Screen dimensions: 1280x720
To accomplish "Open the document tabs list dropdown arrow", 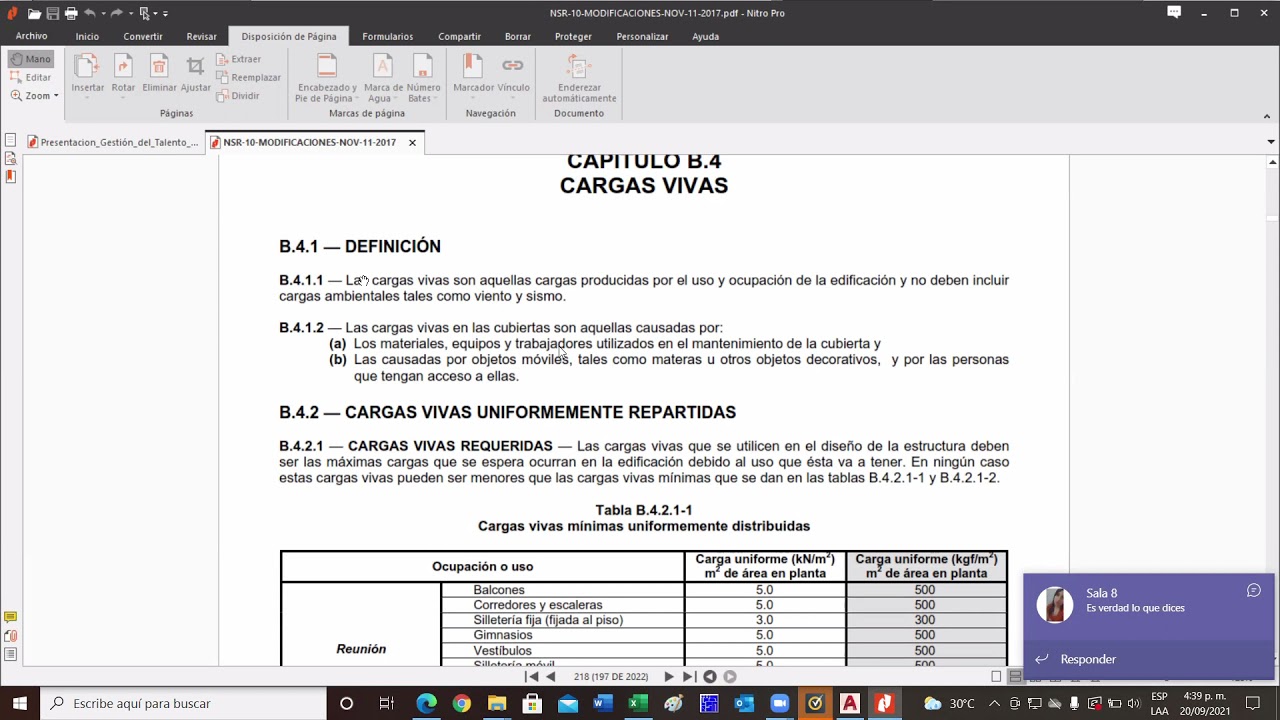I will point(1271,142).
